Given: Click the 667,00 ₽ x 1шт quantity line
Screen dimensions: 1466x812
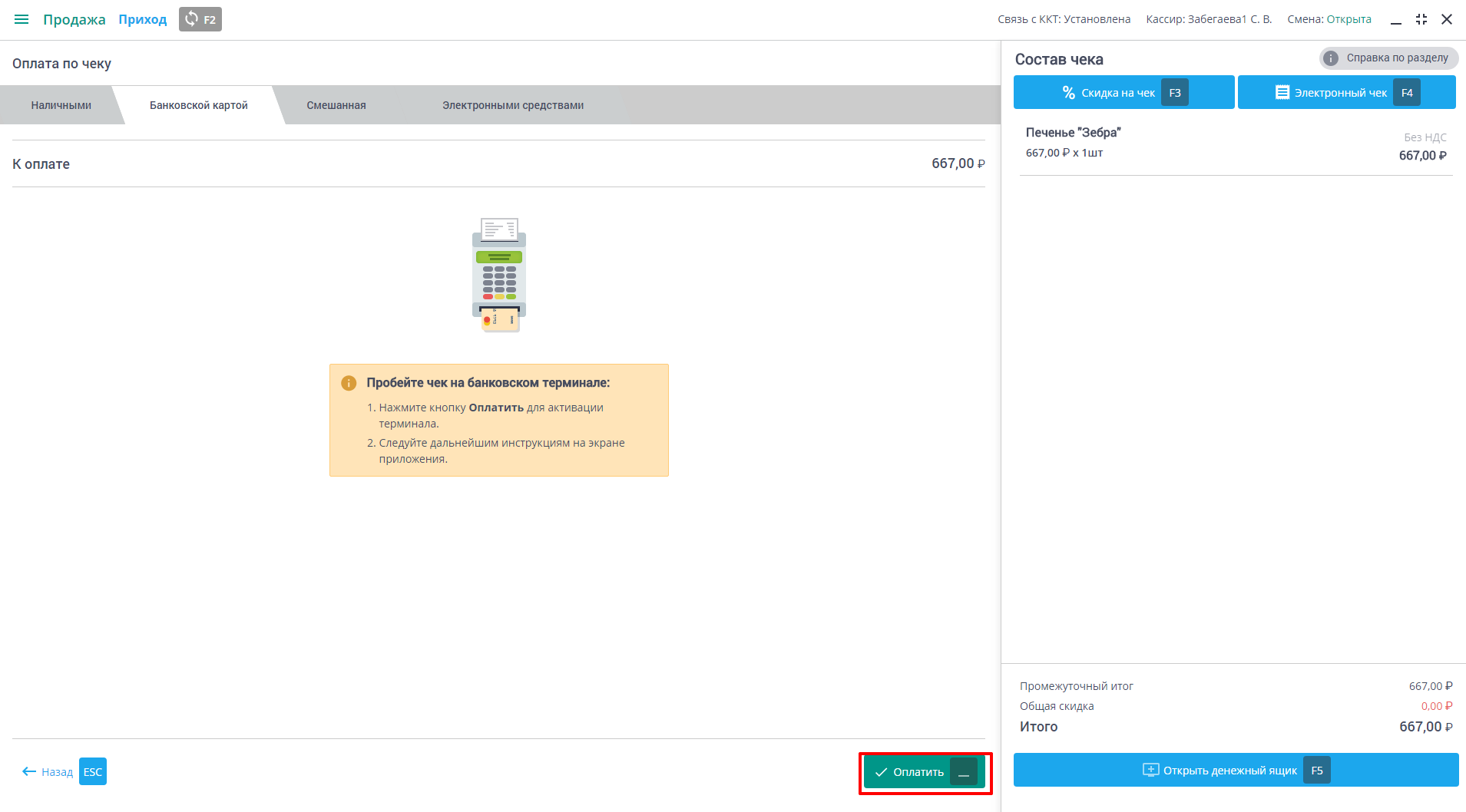Looking at the screenshot, I should pos(1064,153).
